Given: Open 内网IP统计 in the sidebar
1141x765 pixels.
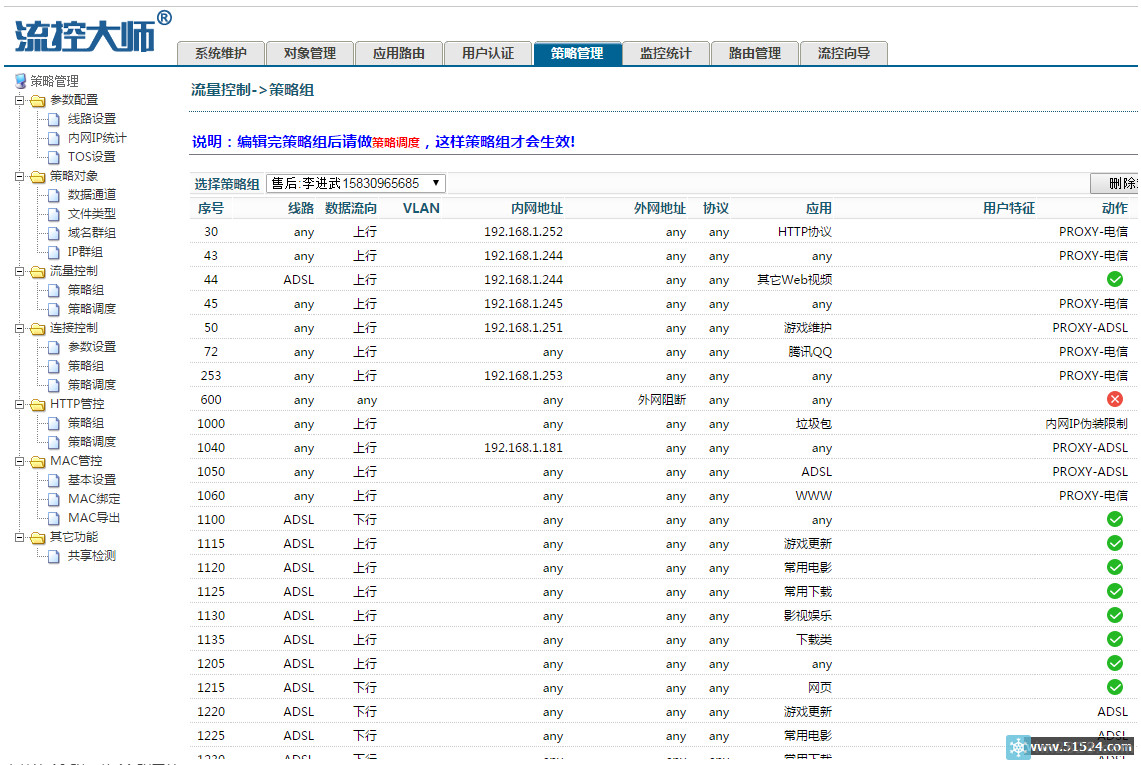Looking at the screenshot, I should click(x=97, y=138).
